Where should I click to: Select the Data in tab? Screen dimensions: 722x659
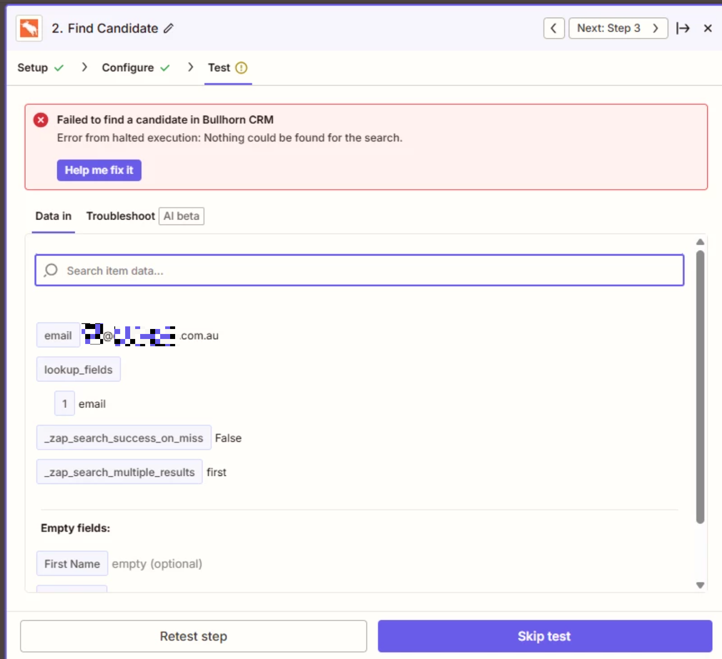pyautogui.click(x=53, y=216)
